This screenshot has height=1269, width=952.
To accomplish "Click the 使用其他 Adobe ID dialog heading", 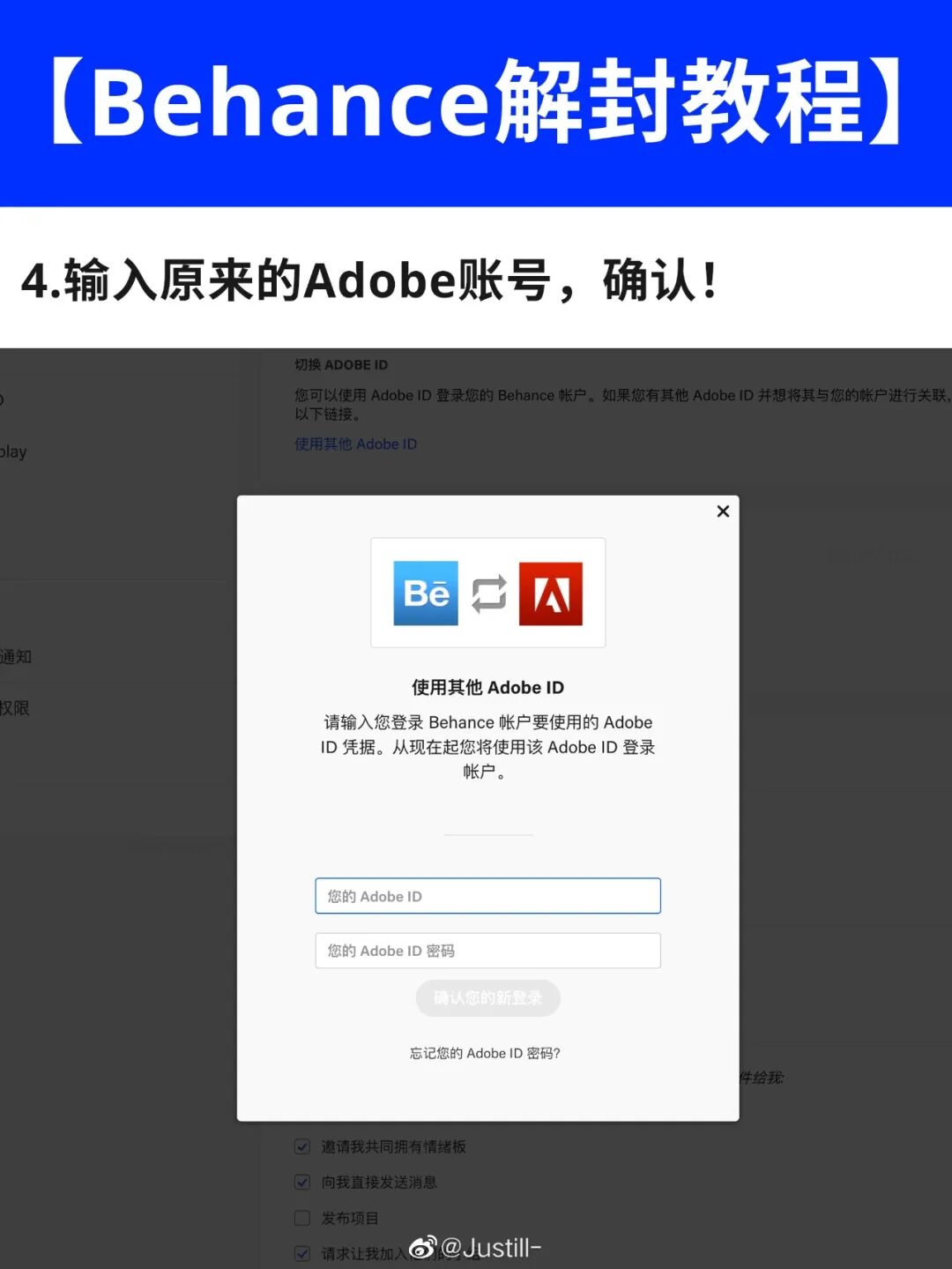I will tap(487, 687).
